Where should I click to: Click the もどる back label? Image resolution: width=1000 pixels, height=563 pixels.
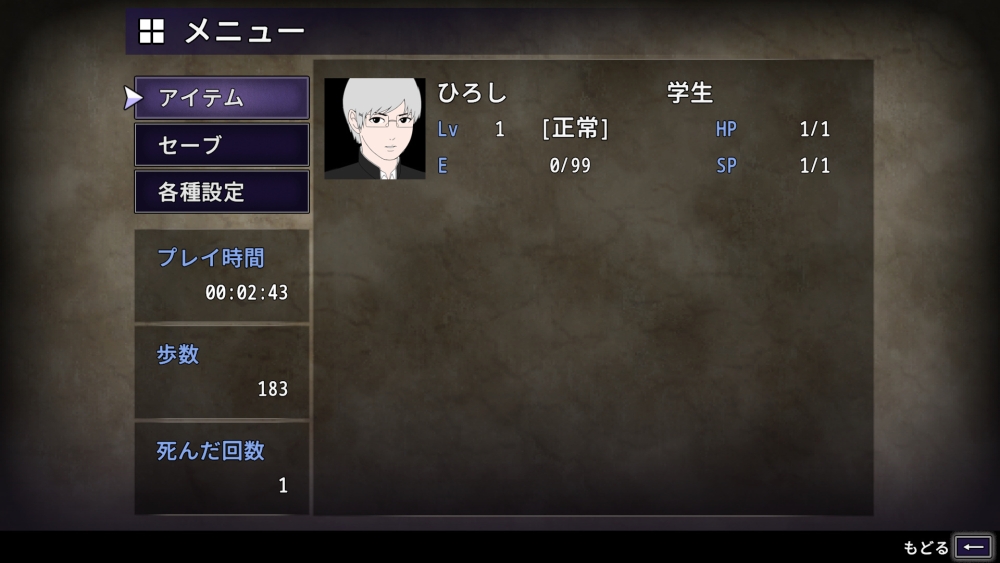point(925,548)
